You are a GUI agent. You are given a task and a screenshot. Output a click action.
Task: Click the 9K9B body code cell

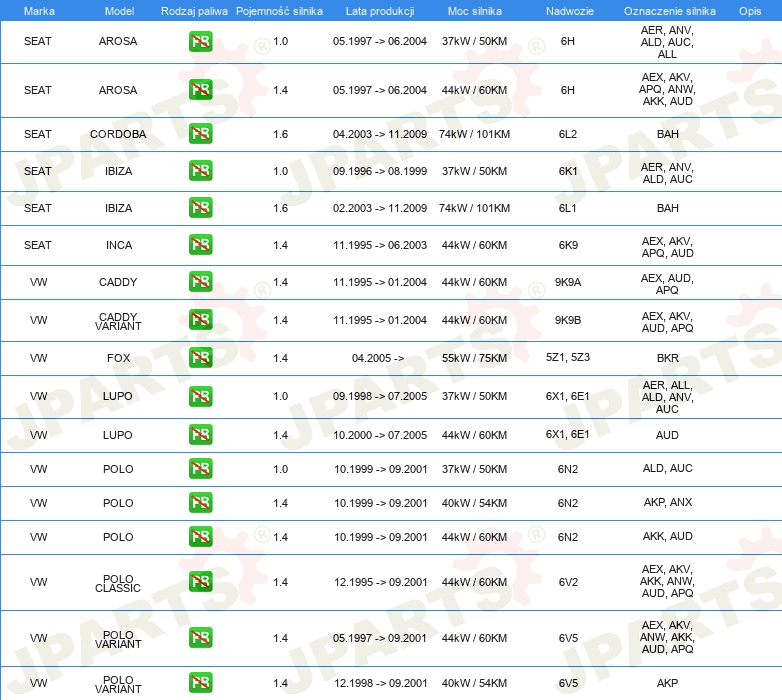pyautogui.click(x=568, y=320)
